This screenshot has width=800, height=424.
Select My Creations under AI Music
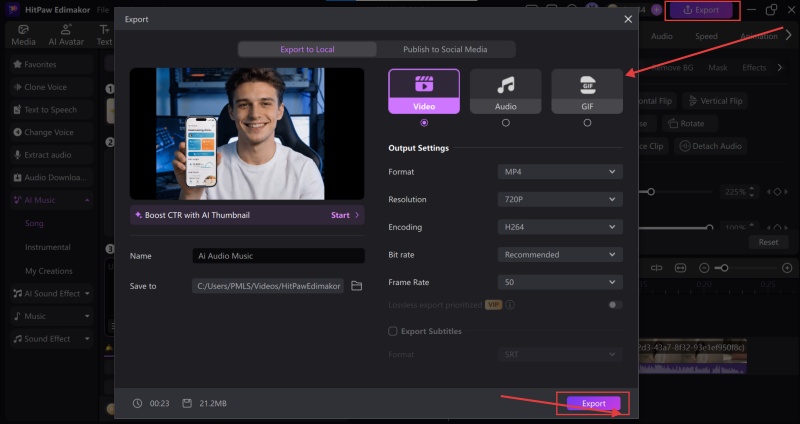point(49,271)
